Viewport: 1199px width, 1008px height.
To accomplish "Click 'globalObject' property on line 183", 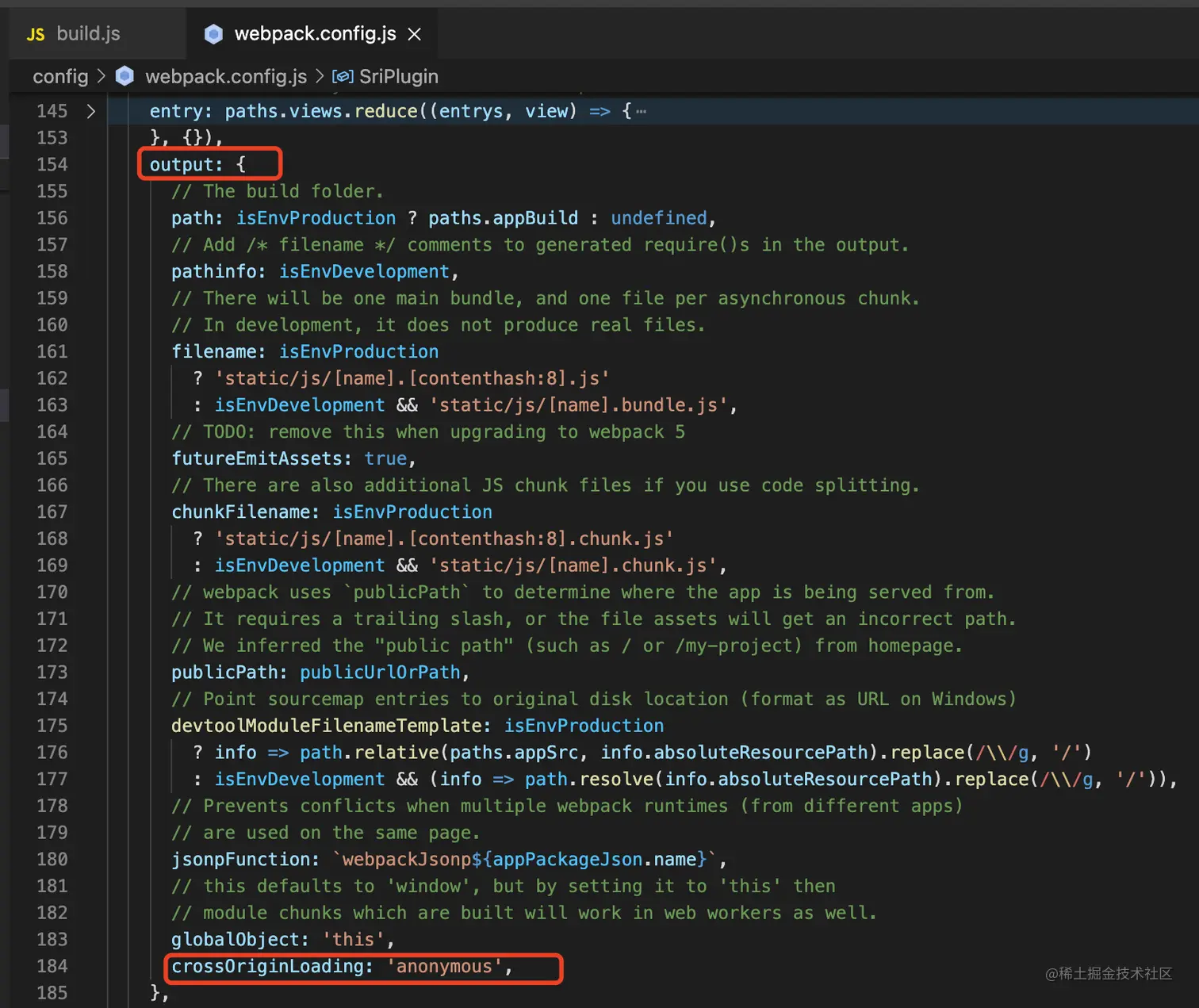I will pyautogui.click(x=235, y=939).
